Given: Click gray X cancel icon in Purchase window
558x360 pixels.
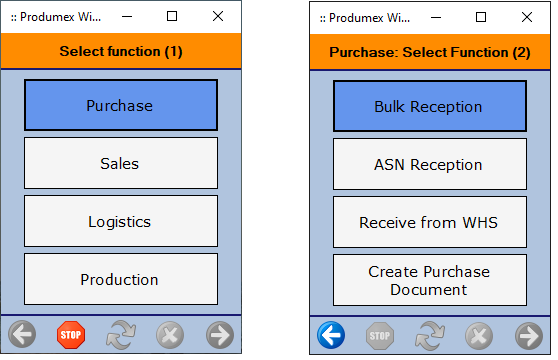Looking at the screenshot, I should click(479, 336).
